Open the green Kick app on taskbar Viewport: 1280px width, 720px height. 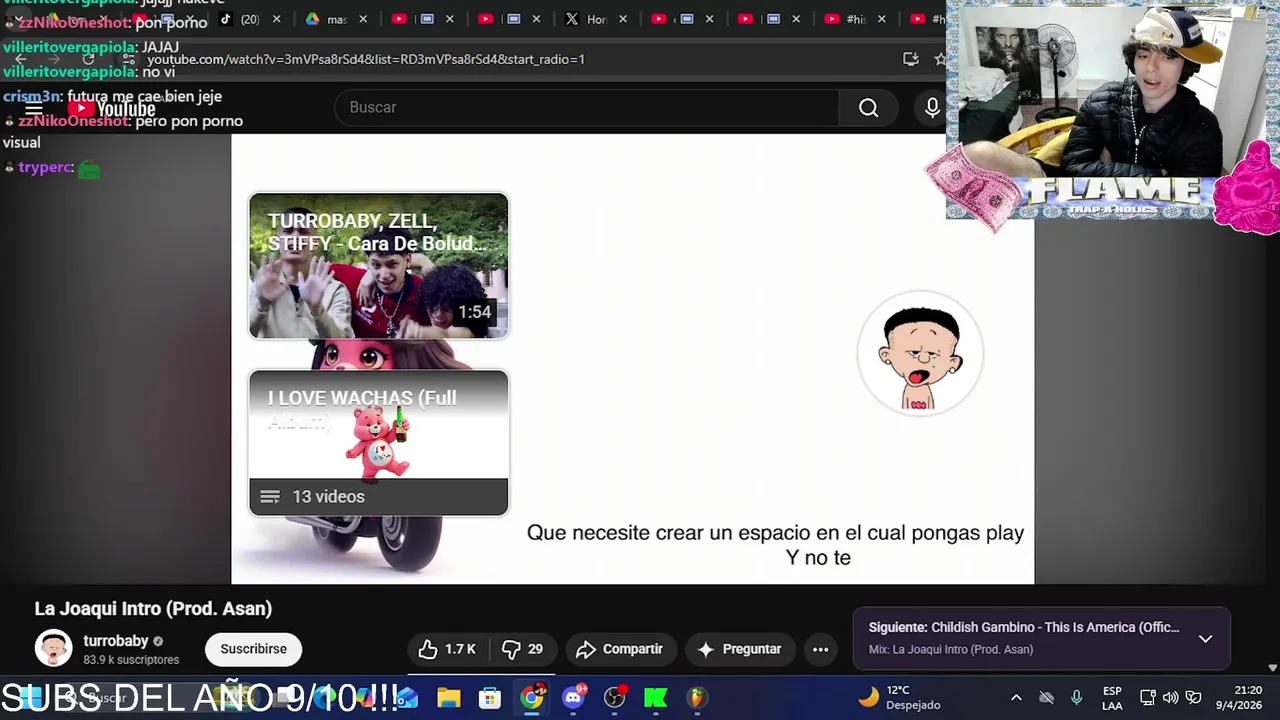pyautogui.click(x=656, y=697)
